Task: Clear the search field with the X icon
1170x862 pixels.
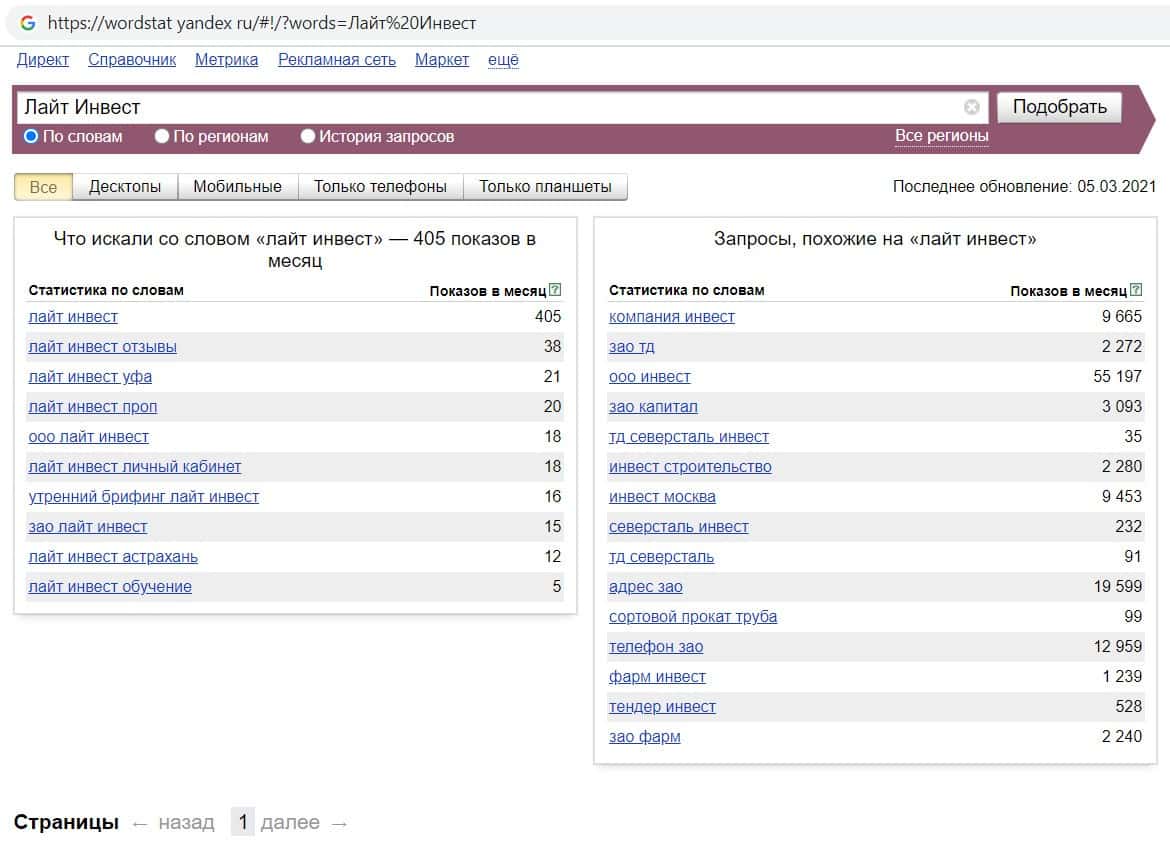Action: click(971, 107)
